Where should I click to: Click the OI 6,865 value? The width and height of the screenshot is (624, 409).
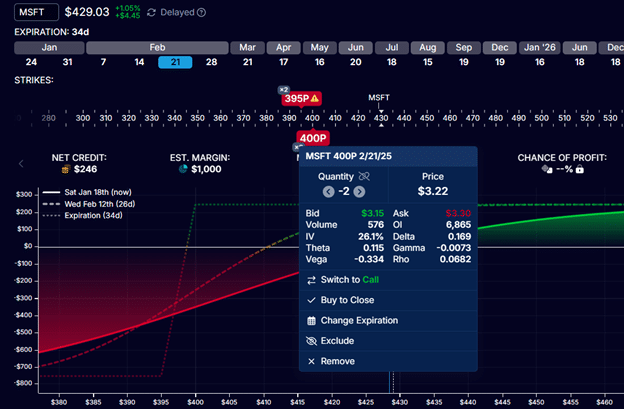click(458, 225)
